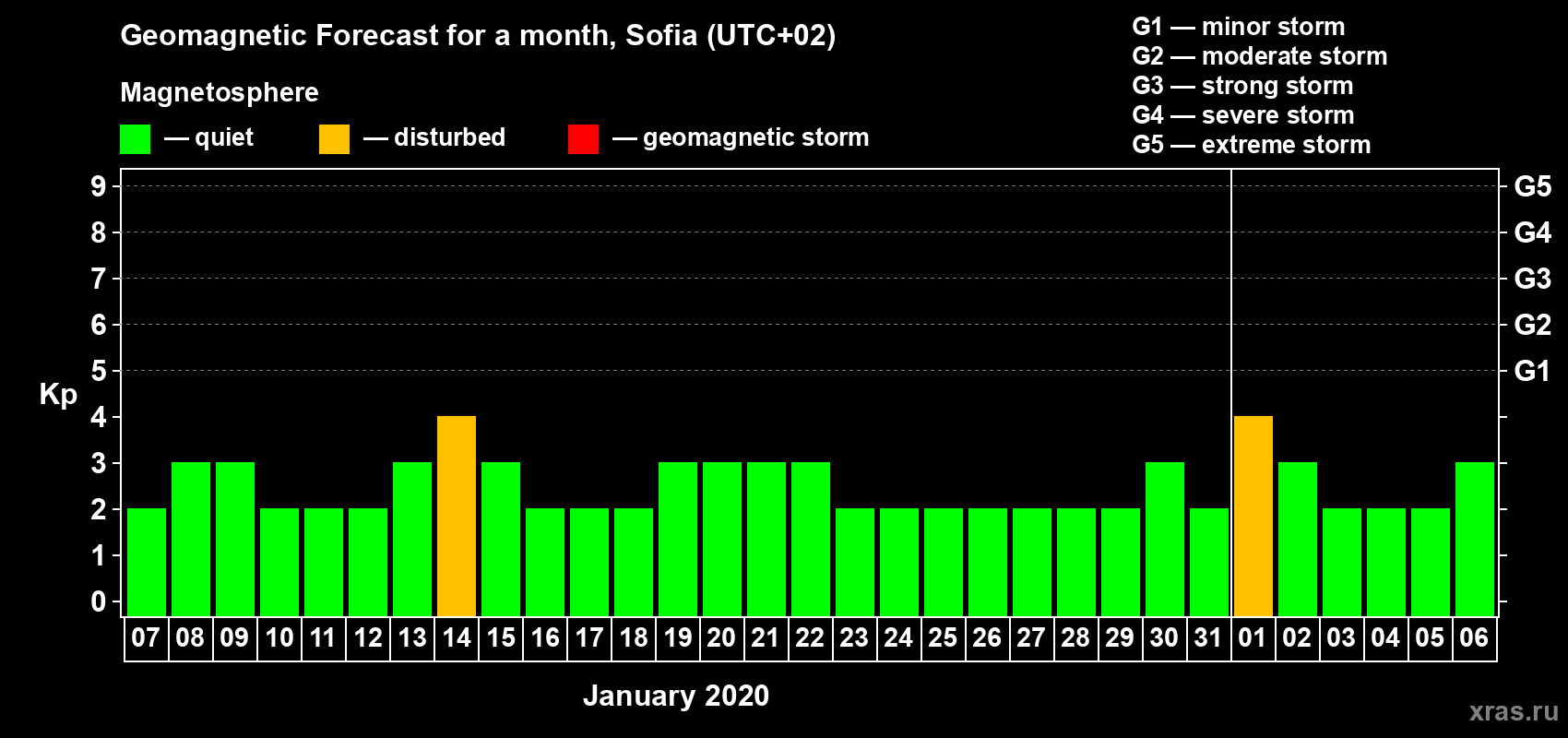This screenshot has width=1568, height=738.
Task: Click date label 14 on the axis
Action: click(x=457, y=637)
